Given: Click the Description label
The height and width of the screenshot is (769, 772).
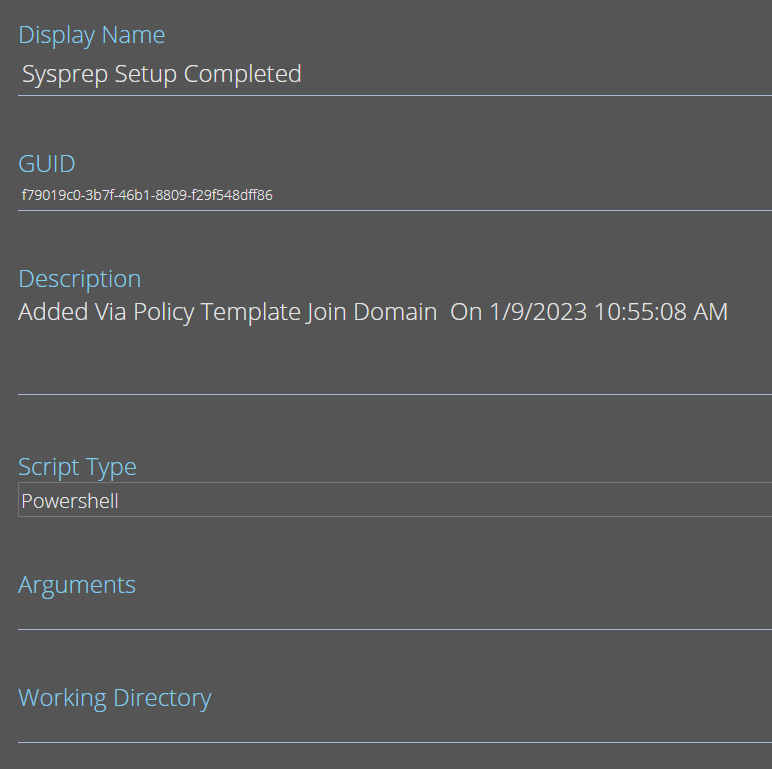Looking at the screenshot, I should pyautogui.click(x=80, y=279).
